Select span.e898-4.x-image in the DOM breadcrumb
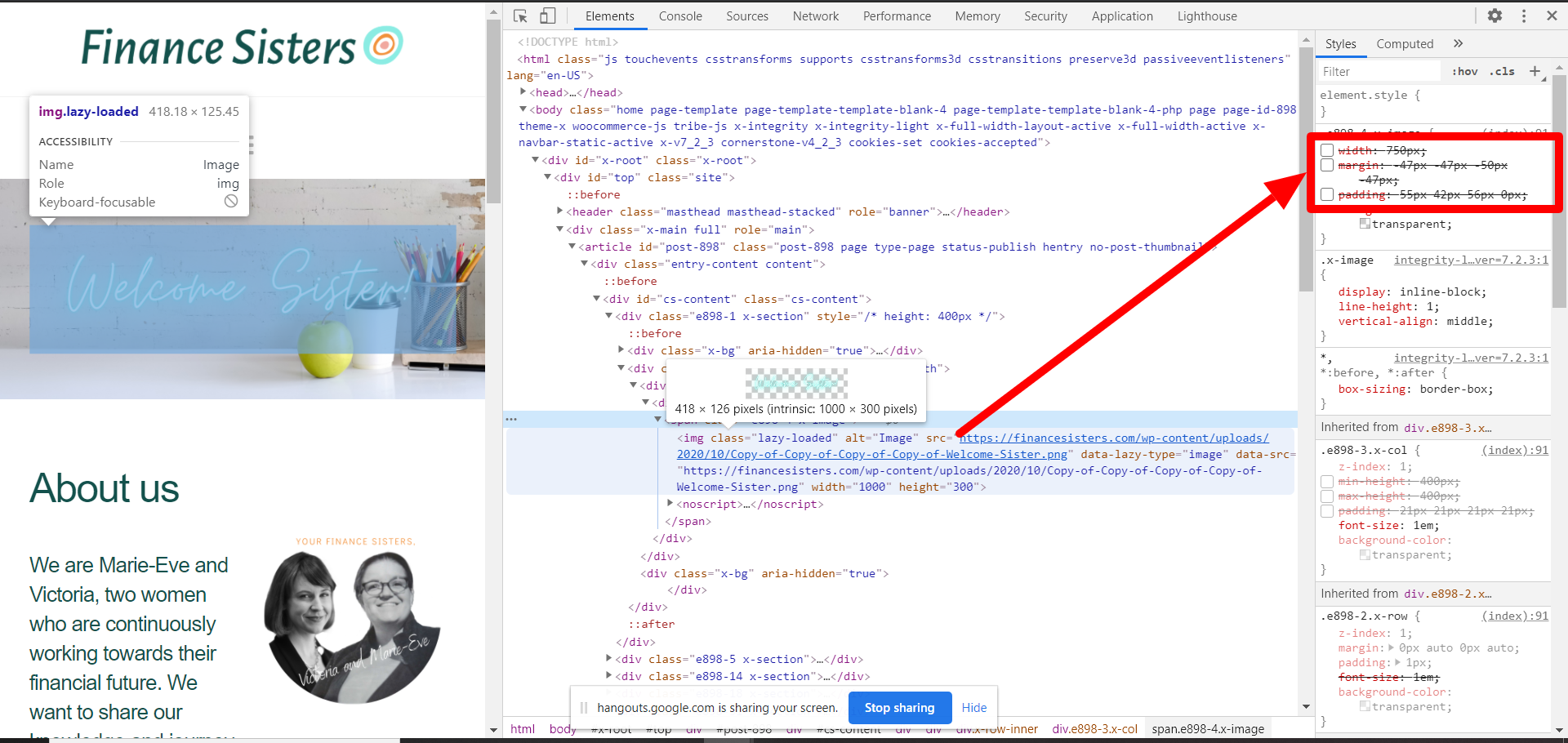Viewport: 1568px width, 743px height. click(1208, 728)
